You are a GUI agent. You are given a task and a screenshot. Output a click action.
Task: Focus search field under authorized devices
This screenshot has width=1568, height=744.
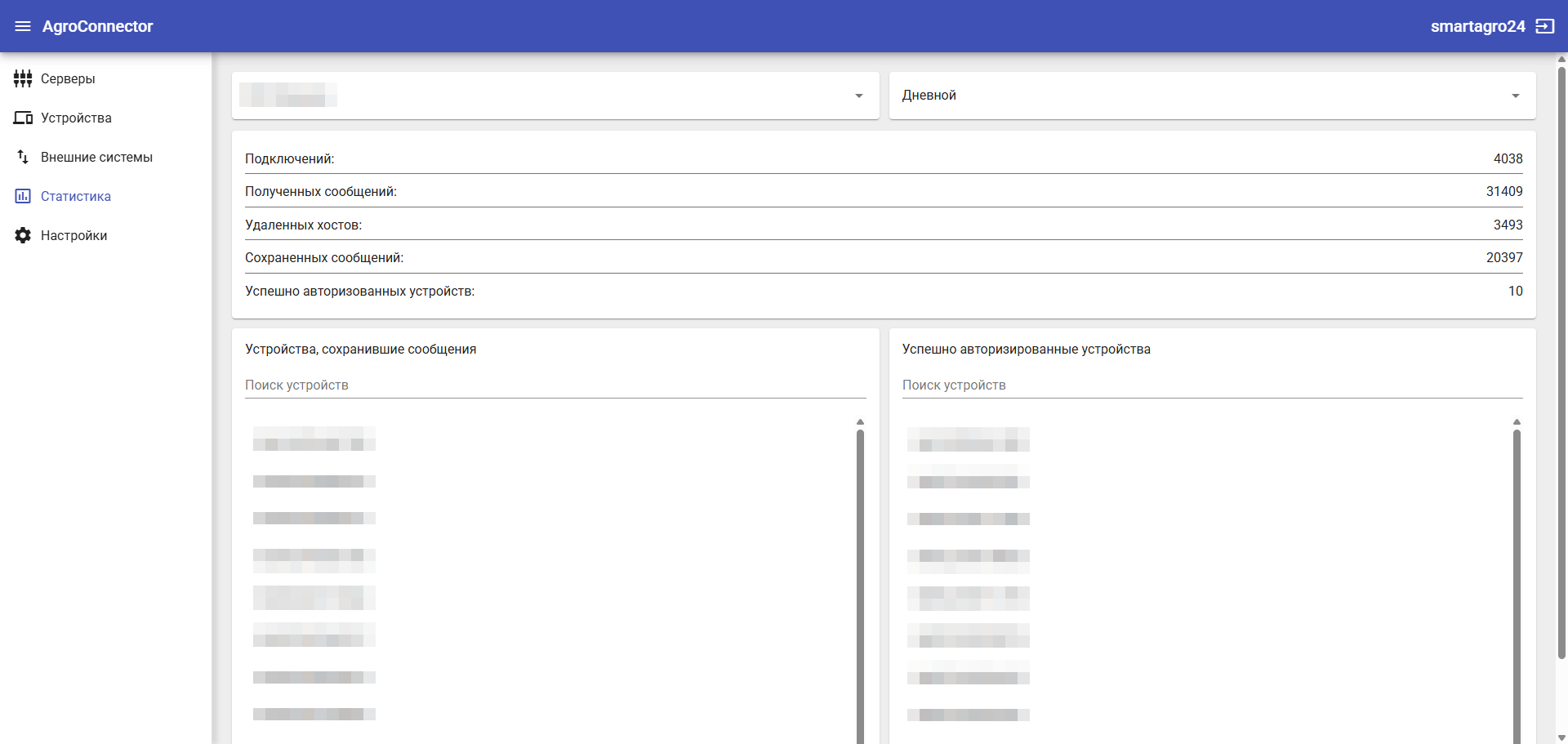click(x=1212, y=385)
